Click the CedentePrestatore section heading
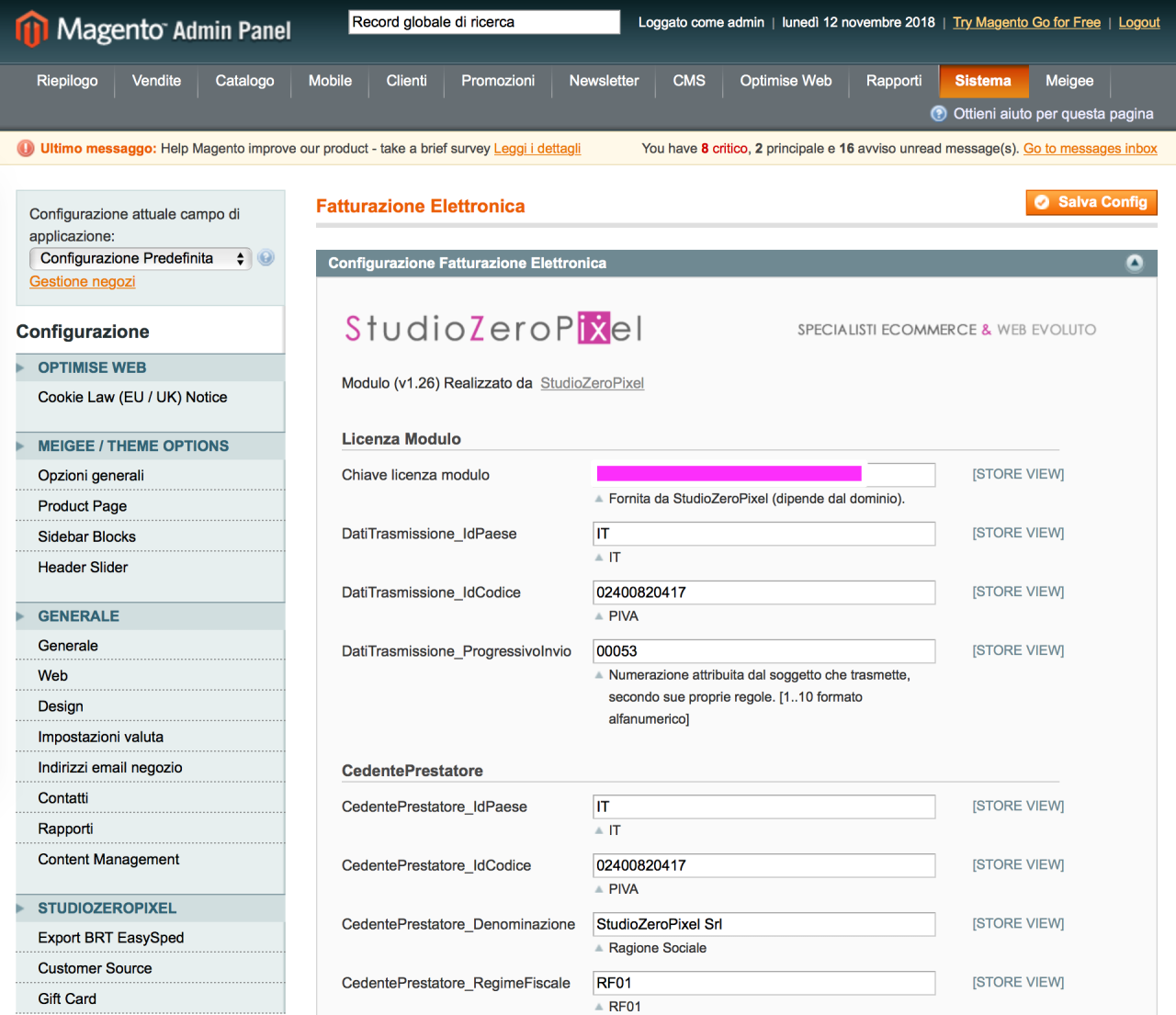1176x1015 pixels. pyautogui.click(x=413, y=771)
